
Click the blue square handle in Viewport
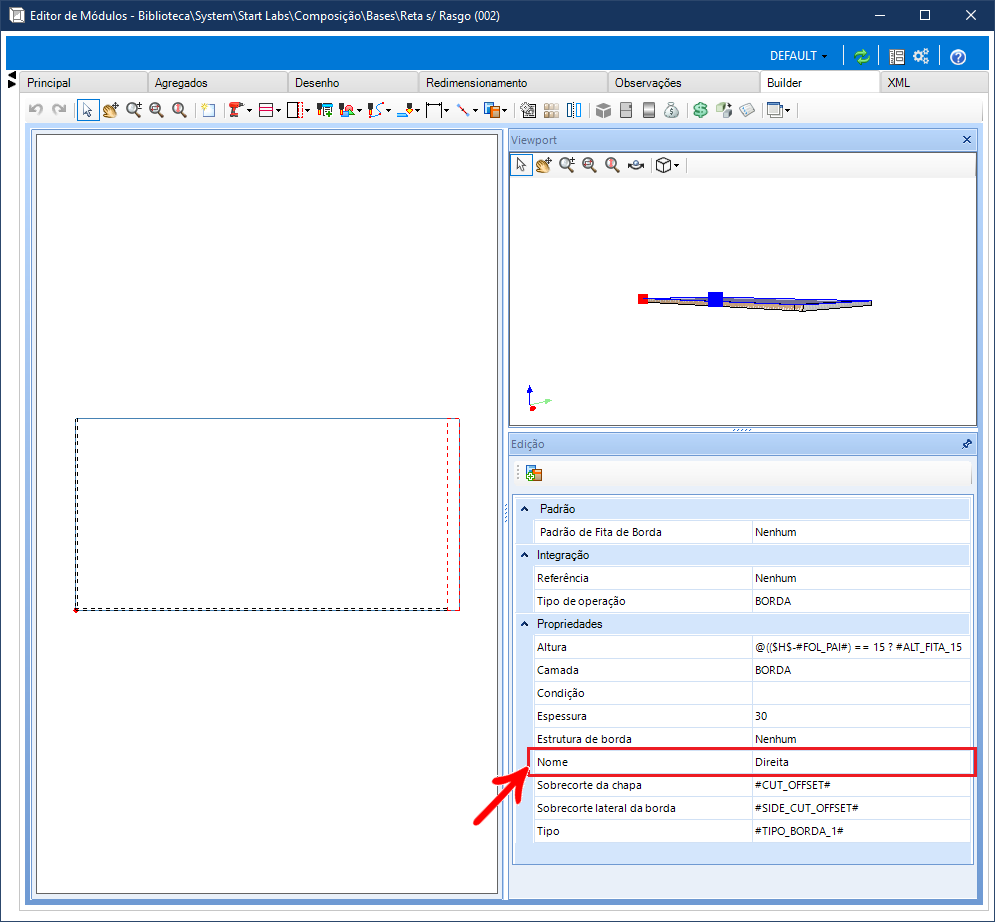coord(716,300)
